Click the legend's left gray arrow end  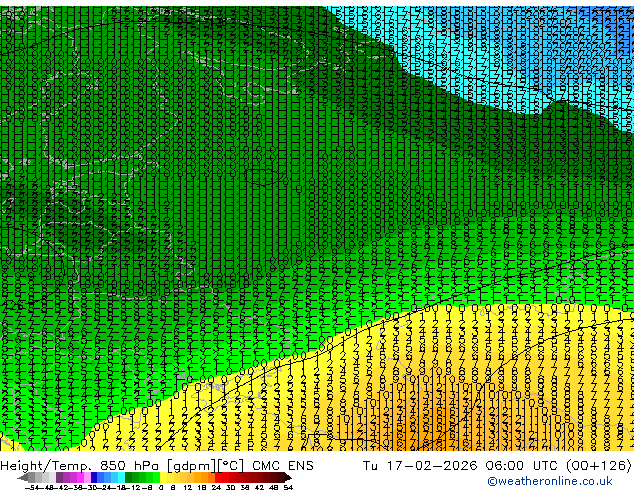tap(23, 477)
